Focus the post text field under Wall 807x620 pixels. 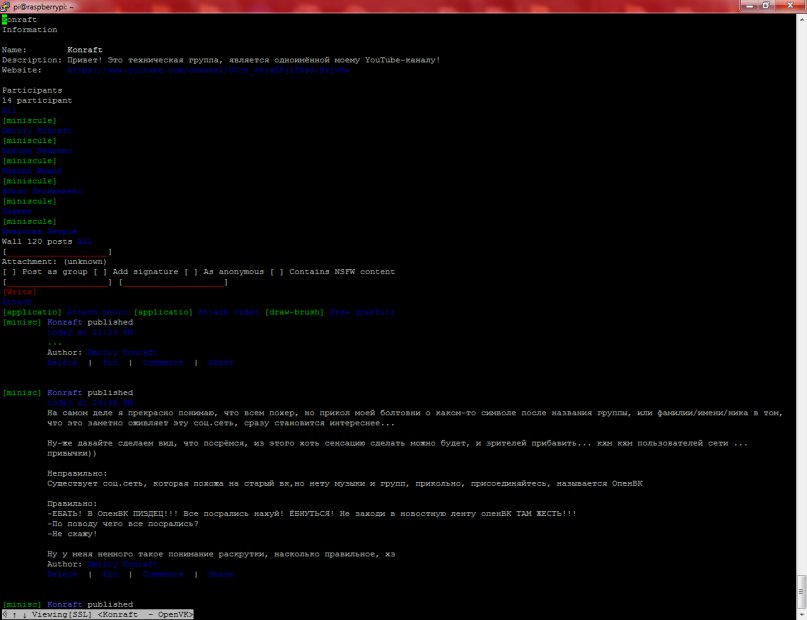[x=57, y=252]
